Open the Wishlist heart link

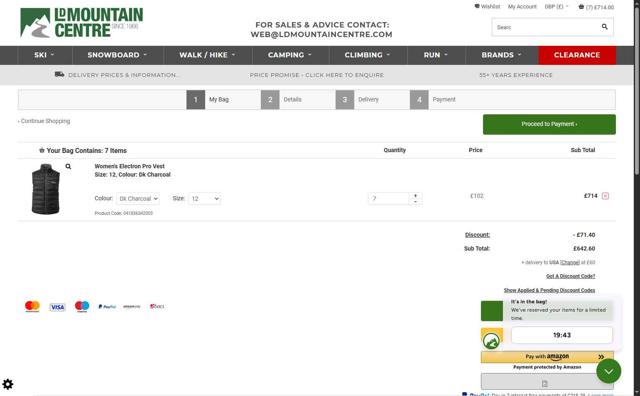(487, 7)
